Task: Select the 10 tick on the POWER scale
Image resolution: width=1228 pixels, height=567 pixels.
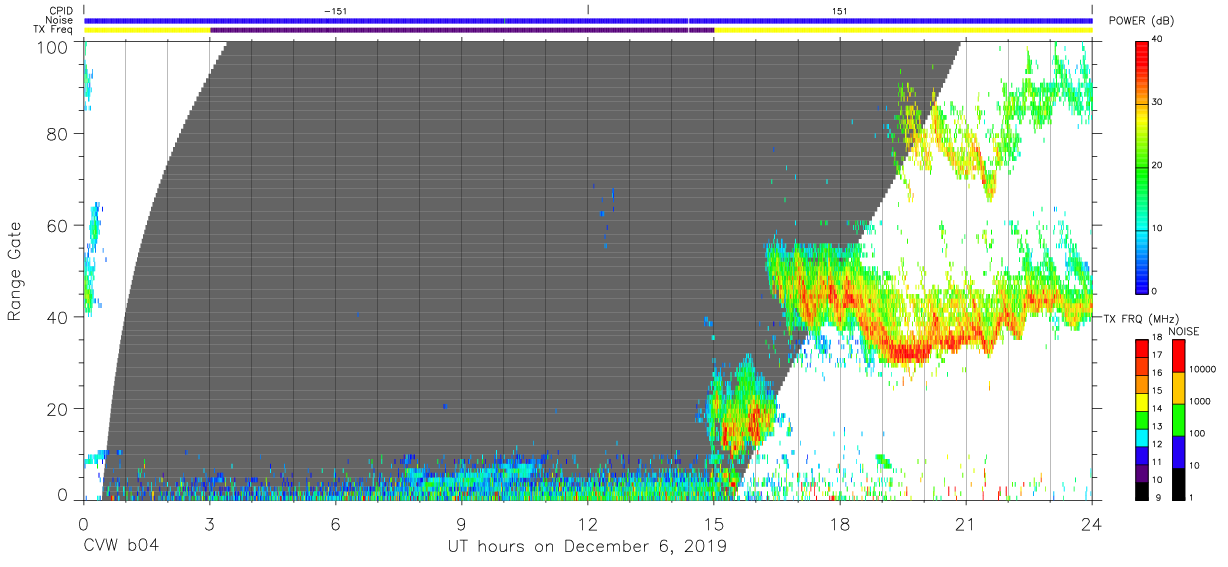Action: [x=1158, y=228]
